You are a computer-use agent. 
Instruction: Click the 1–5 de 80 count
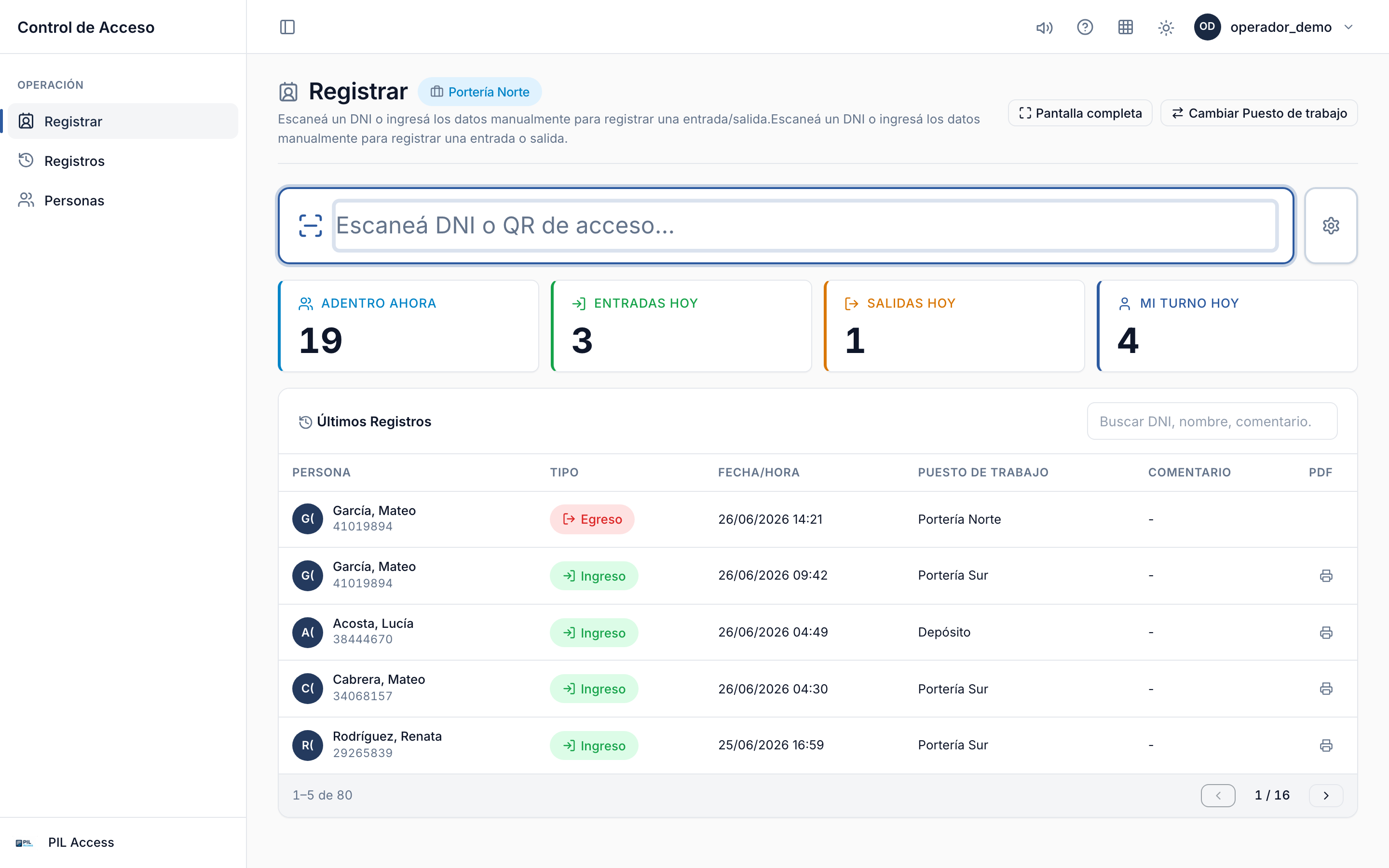(323, 796)
